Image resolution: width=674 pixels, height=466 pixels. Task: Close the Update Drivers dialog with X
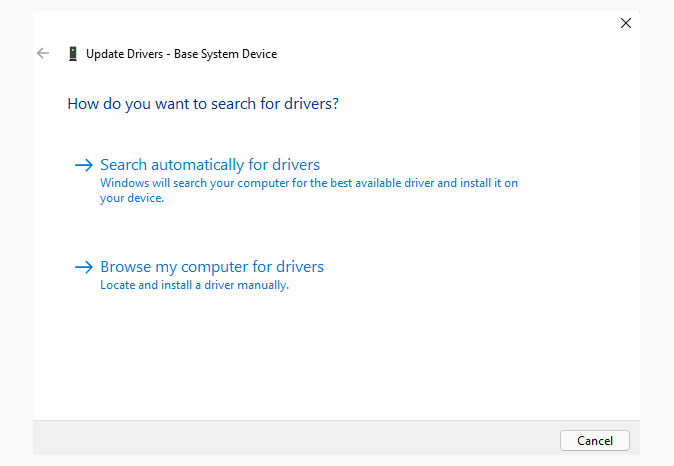click(626, 23)
